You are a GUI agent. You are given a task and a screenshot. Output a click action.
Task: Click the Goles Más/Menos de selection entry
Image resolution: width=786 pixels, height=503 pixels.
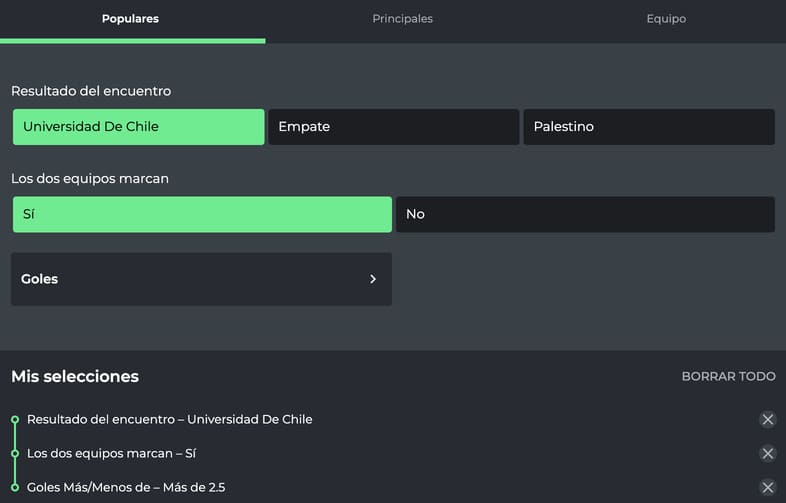point(126,487)
